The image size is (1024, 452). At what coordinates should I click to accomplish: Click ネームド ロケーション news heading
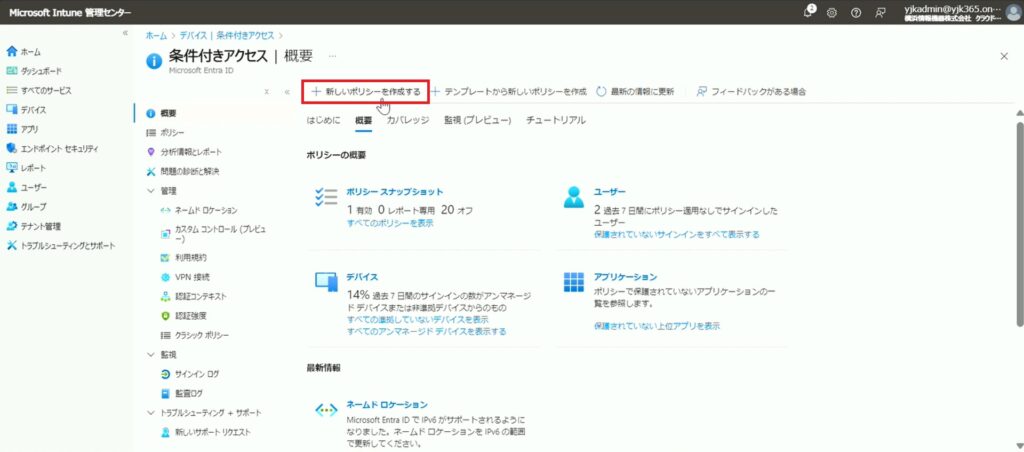click(387, 405)
